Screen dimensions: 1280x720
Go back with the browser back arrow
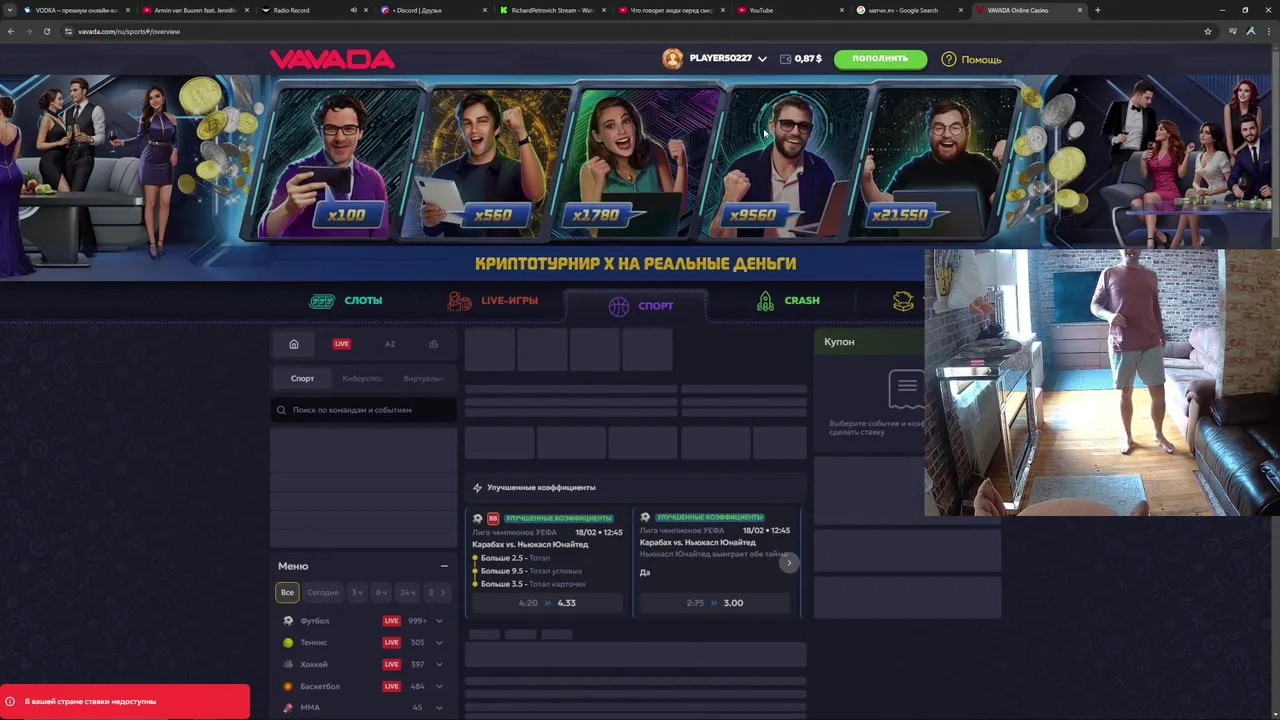point(11,31)
